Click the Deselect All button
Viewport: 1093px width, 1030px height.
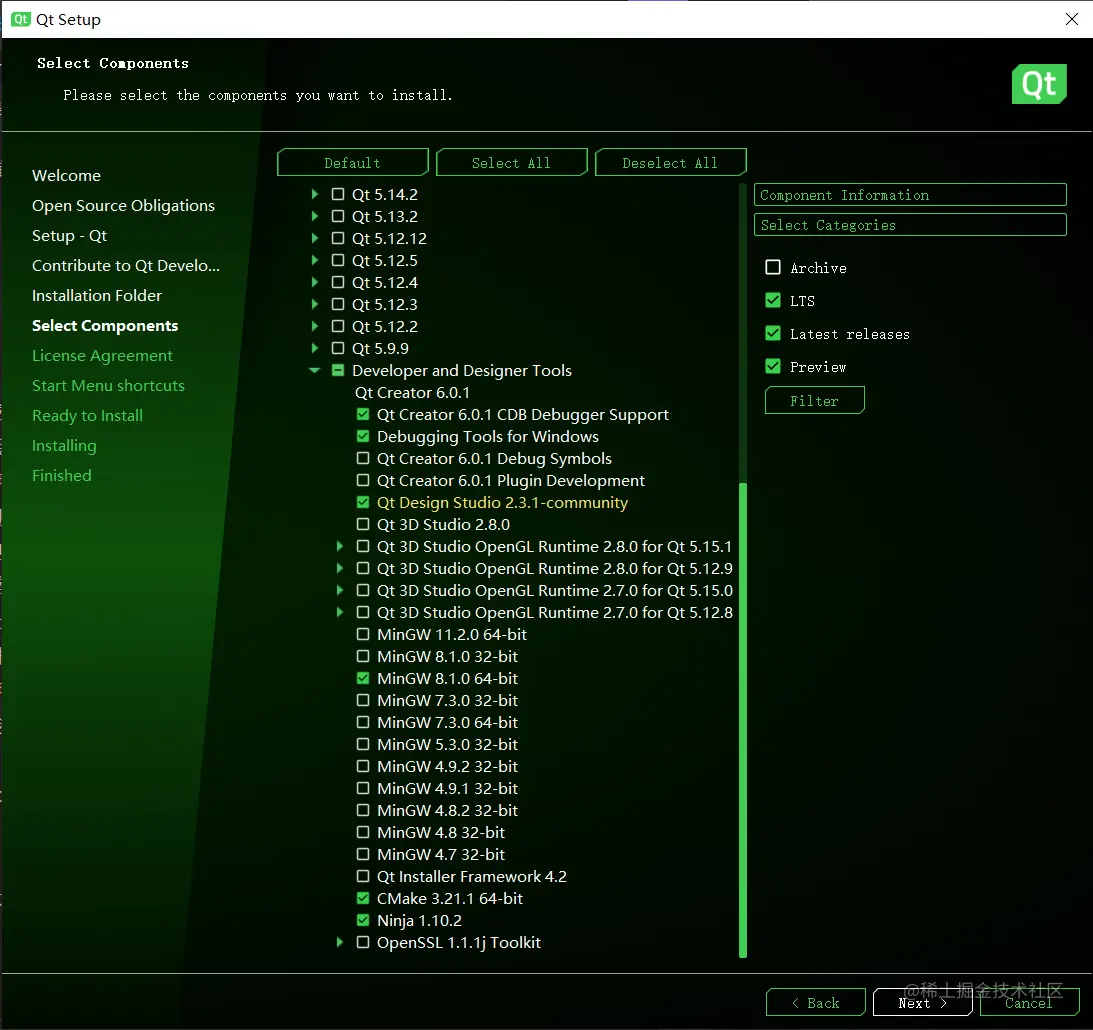(x=671, y=162)
